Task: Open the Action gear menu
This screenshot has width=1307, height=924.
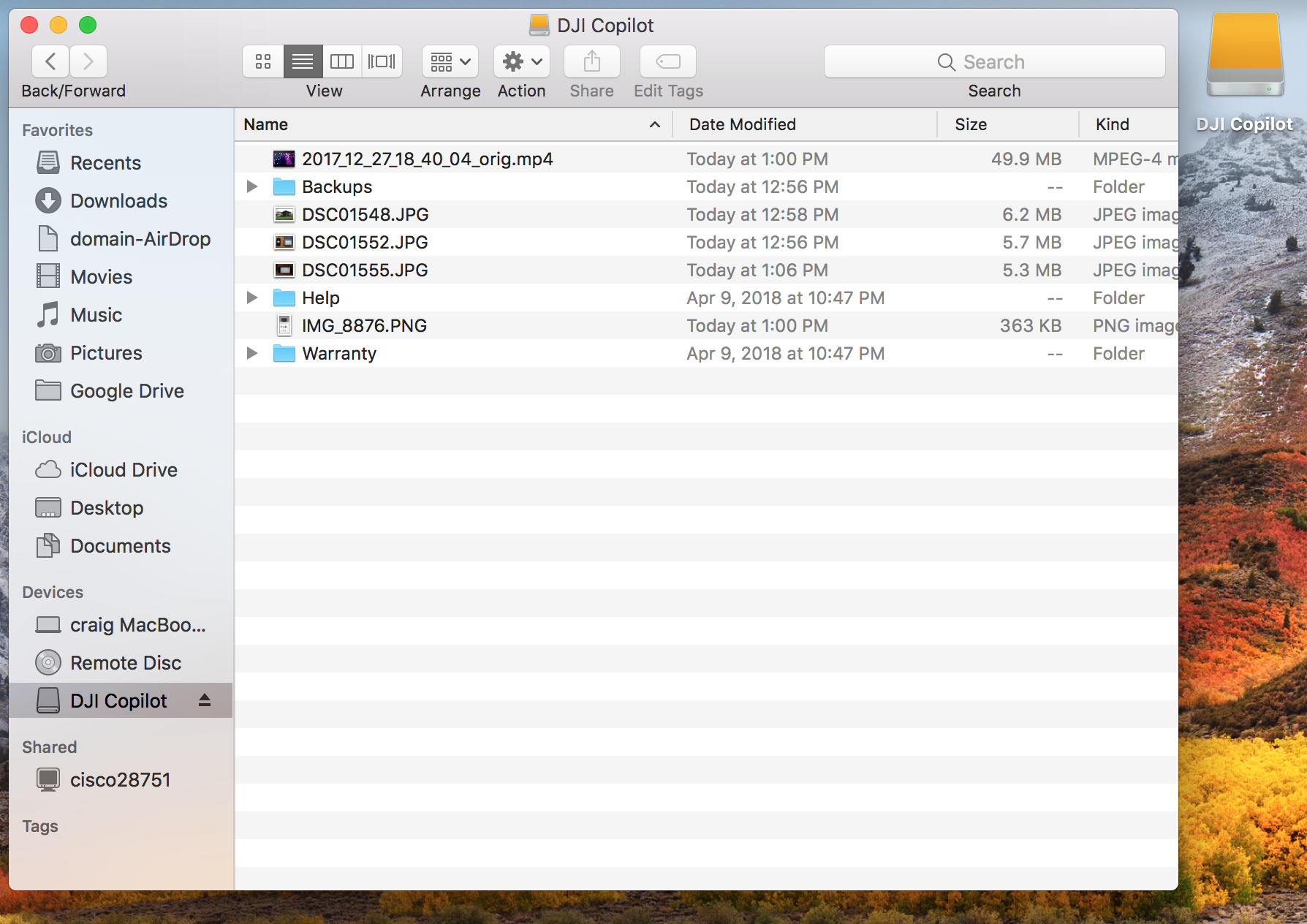Action: (x=522, y=61)
